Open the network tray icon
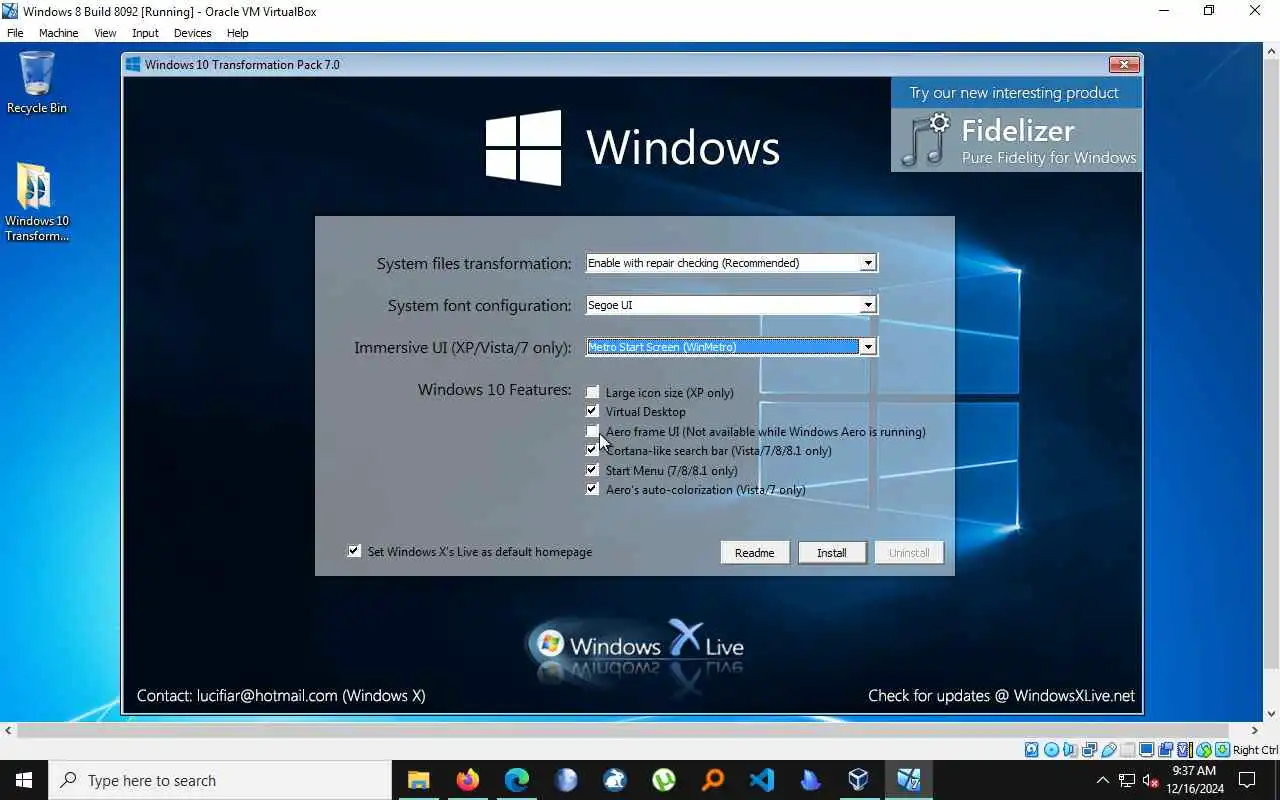The image size is (1280, 800). click(1127, 780)
